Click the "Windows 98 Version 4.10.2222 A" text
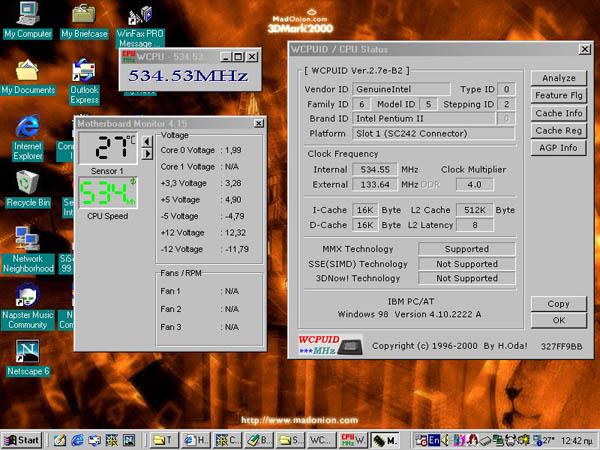600x450 pixels. pyautogui.click(x=409, y=315)
